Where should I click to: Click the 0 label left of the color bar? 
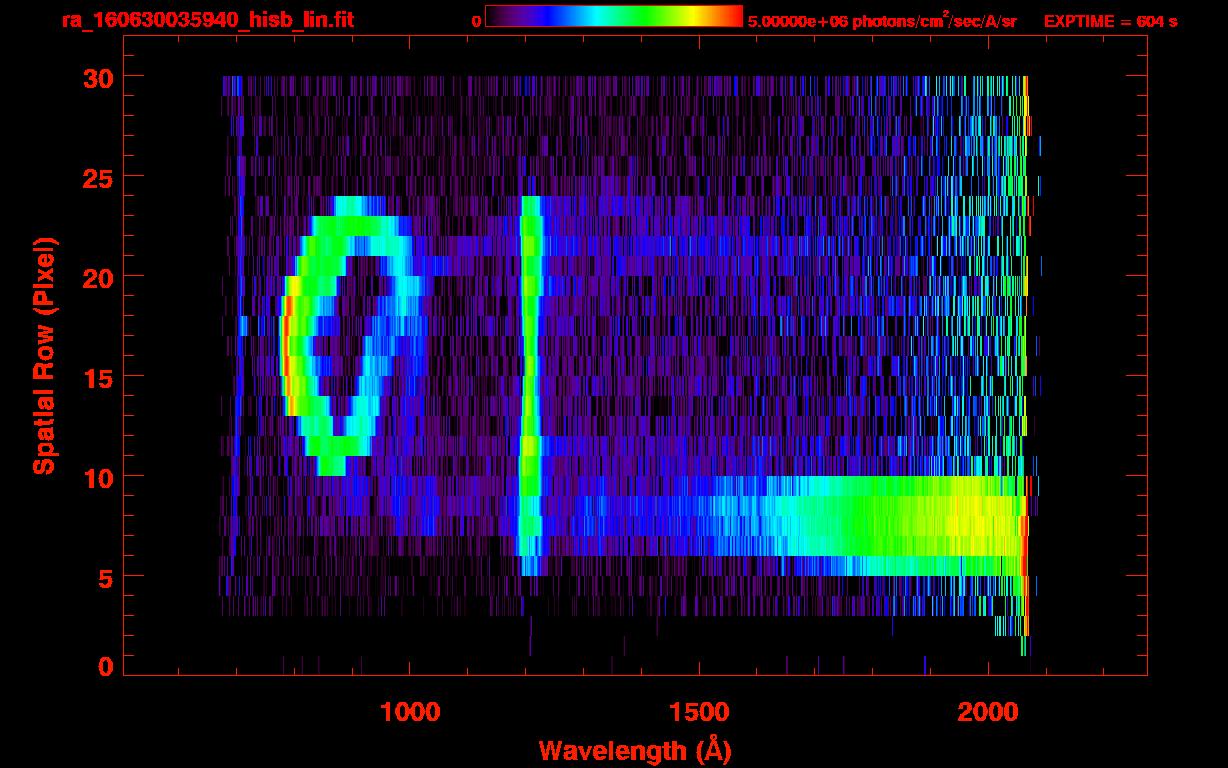coord(476,21)
